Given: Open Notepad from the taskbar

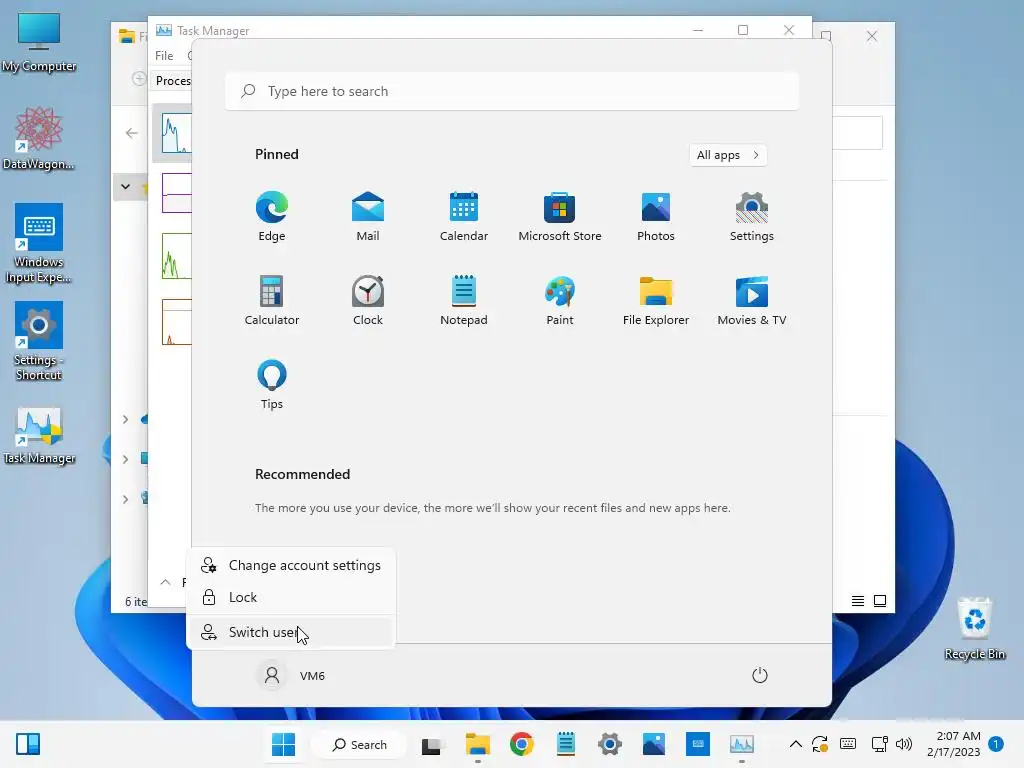Looking at the screenshot, I should [x=566, y=744].
